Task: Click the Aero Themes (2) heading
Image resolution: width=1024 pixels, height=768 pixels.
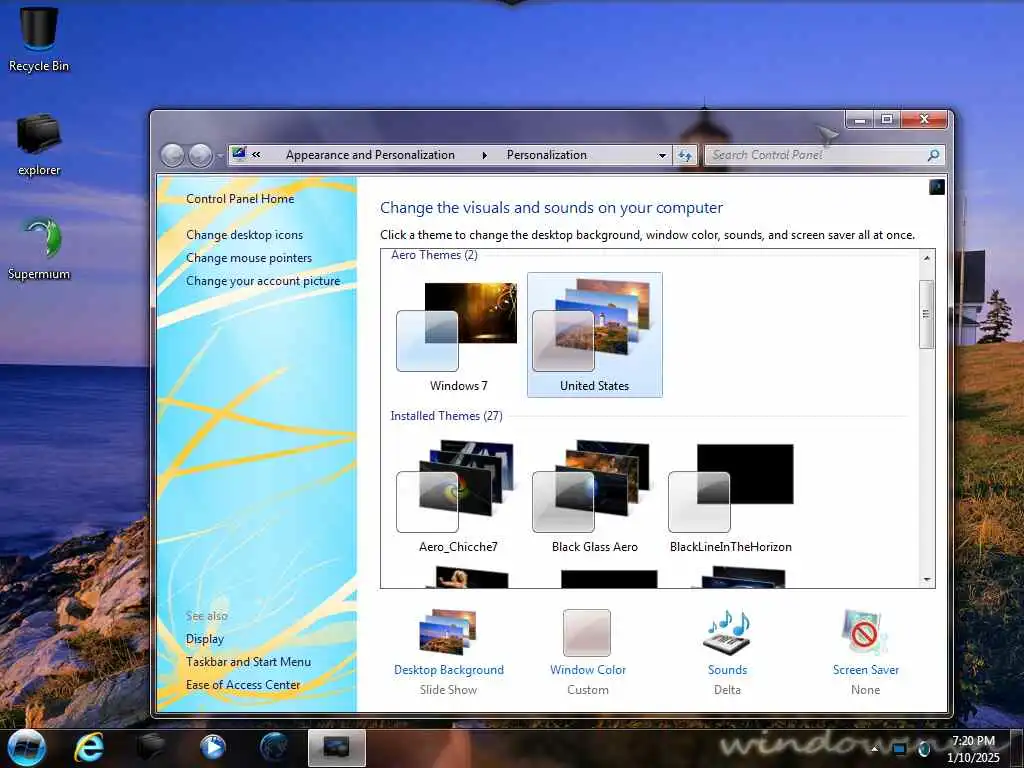Action: 434,255
